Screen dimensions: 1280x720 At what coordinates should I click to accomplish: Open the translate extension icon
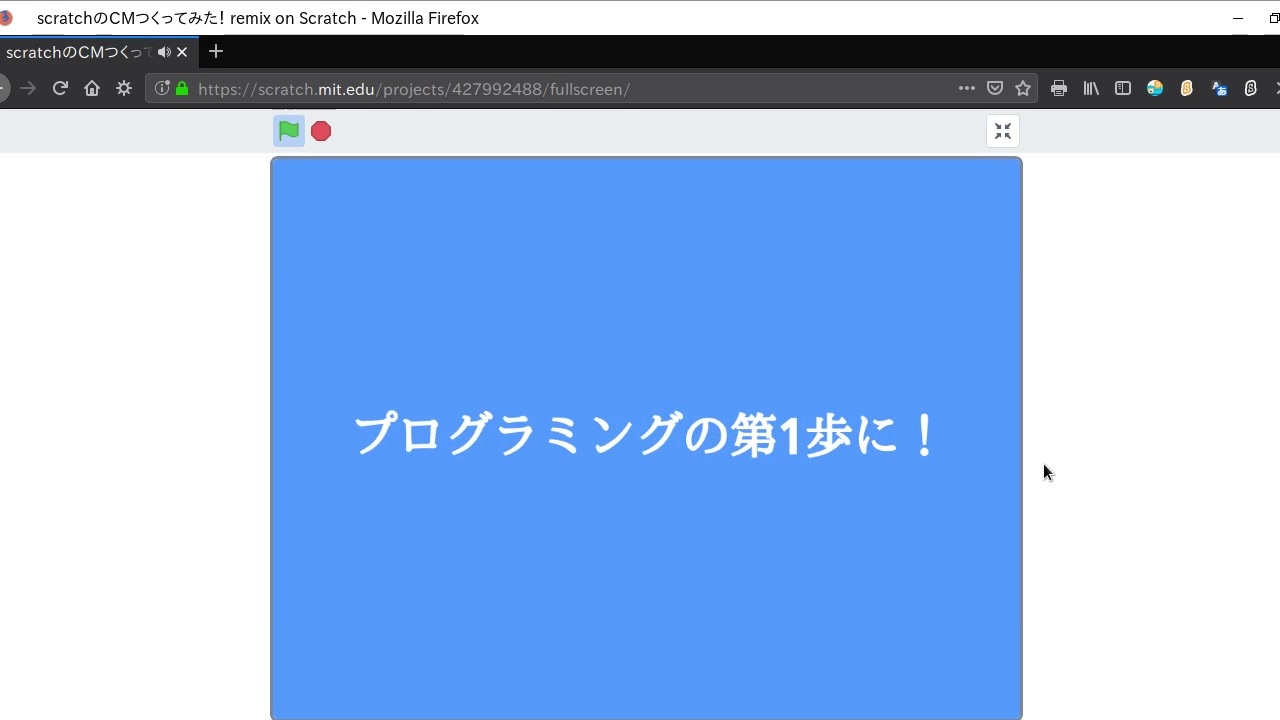tap(1219, 88)
